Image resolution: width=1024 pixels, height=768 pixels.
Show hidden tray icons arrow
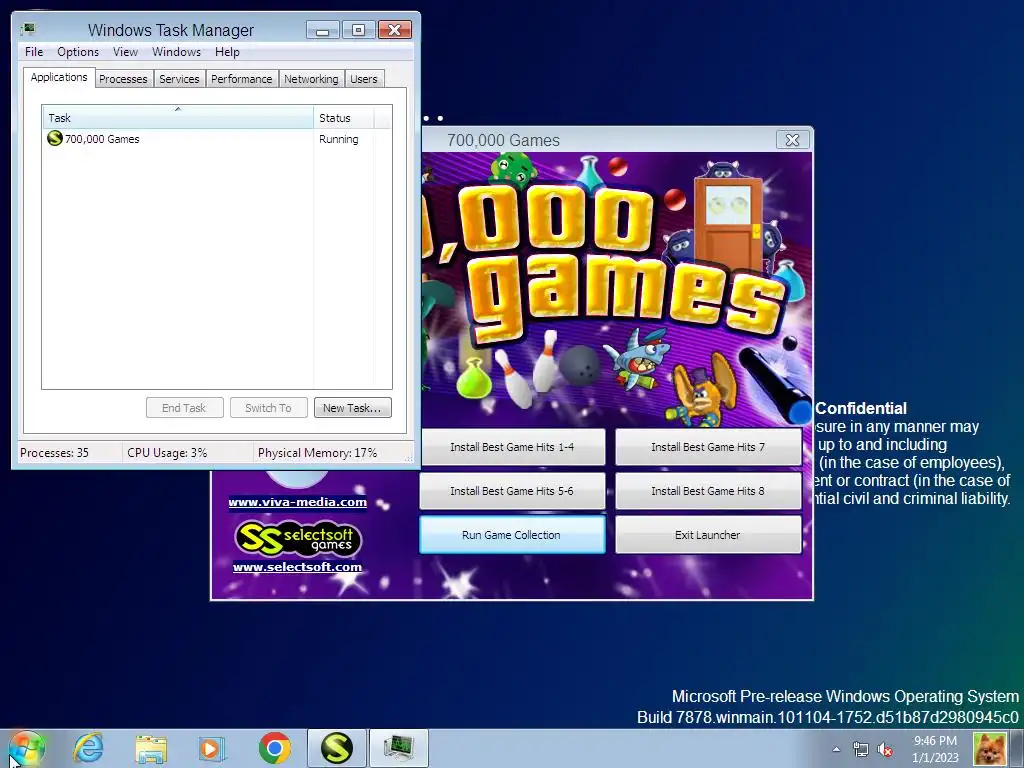(x=836, y=749)
